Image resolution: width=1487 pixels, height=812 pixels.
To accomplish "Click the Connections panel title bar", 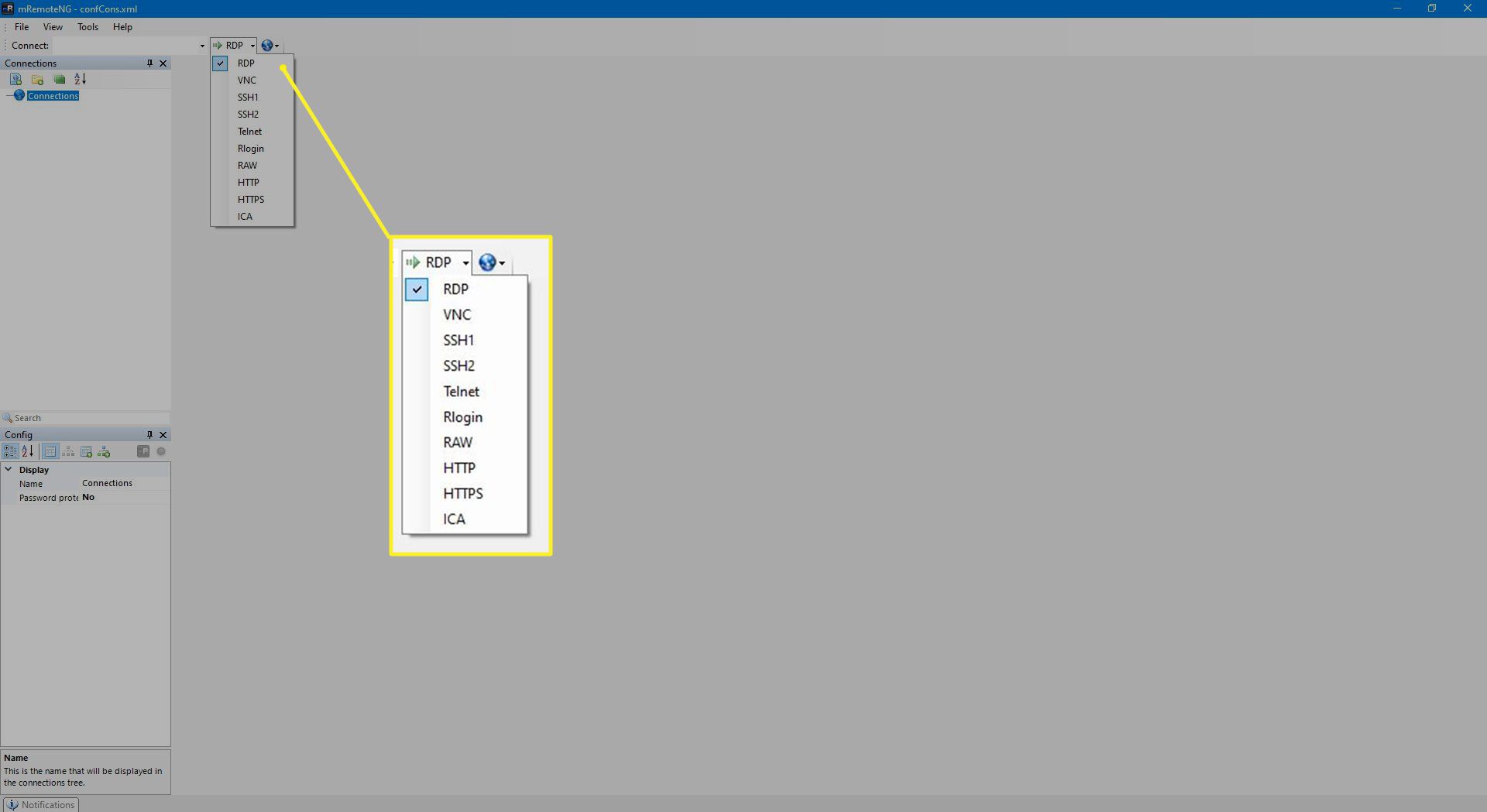I will tap(74, 63).
